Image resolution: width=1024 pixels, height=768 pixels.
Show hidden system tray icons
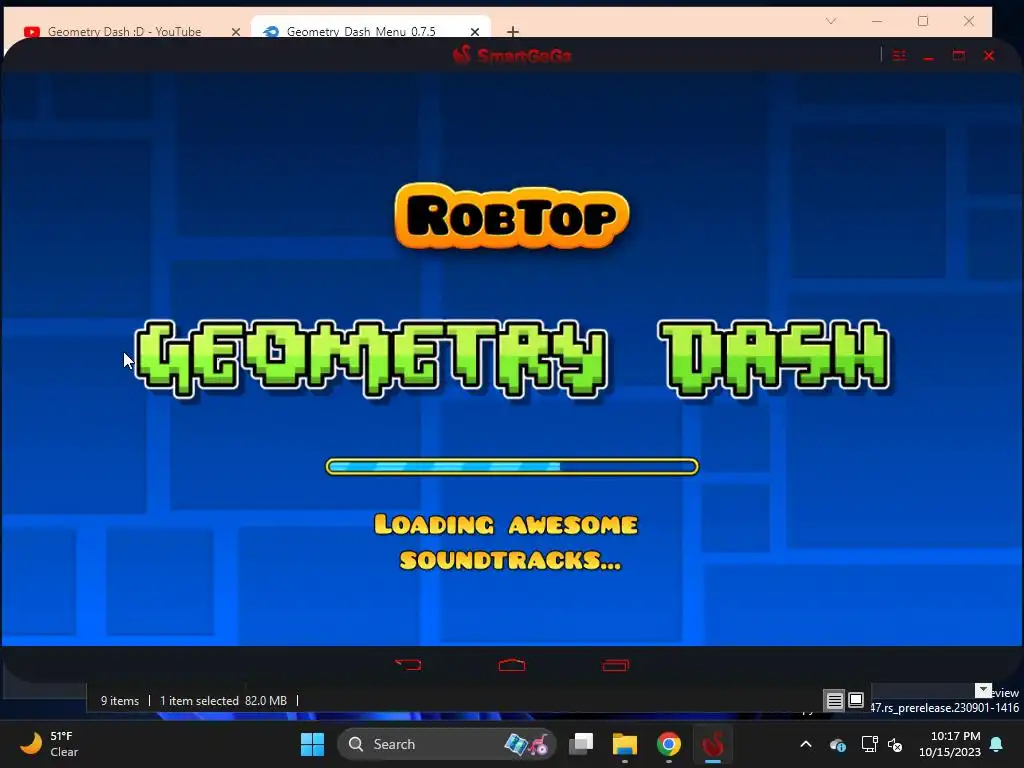click(x=806, y=744)
